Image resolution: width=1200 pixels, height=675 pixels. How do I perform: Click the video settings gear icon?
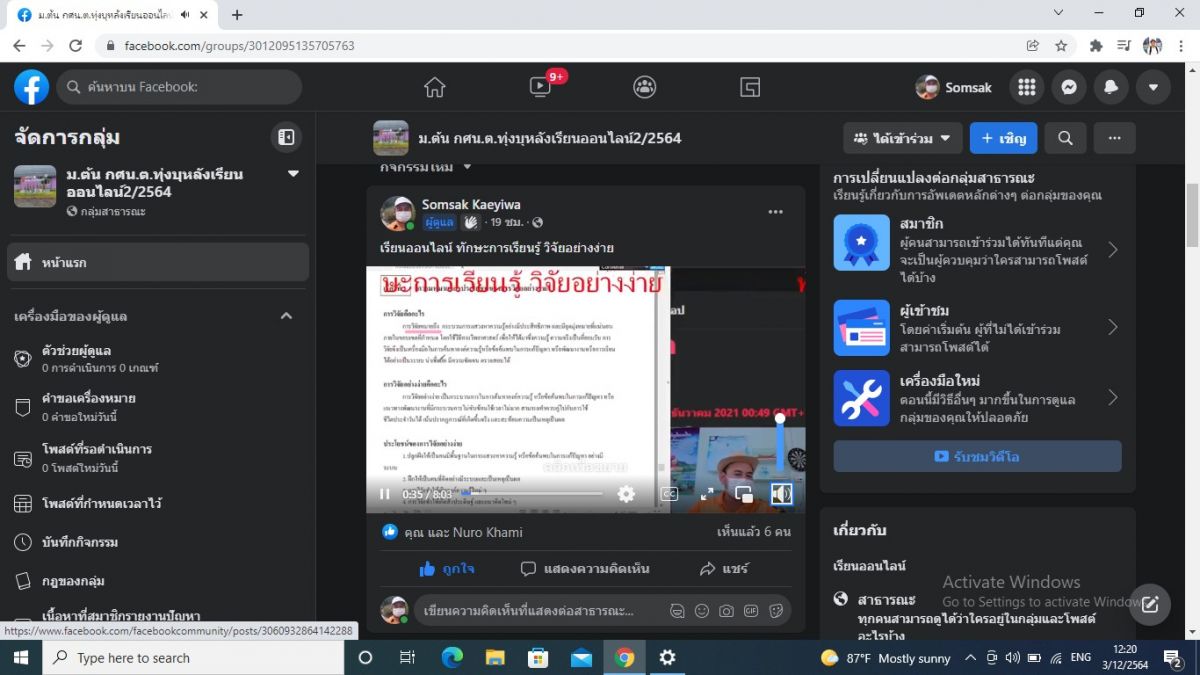point(626,494)
